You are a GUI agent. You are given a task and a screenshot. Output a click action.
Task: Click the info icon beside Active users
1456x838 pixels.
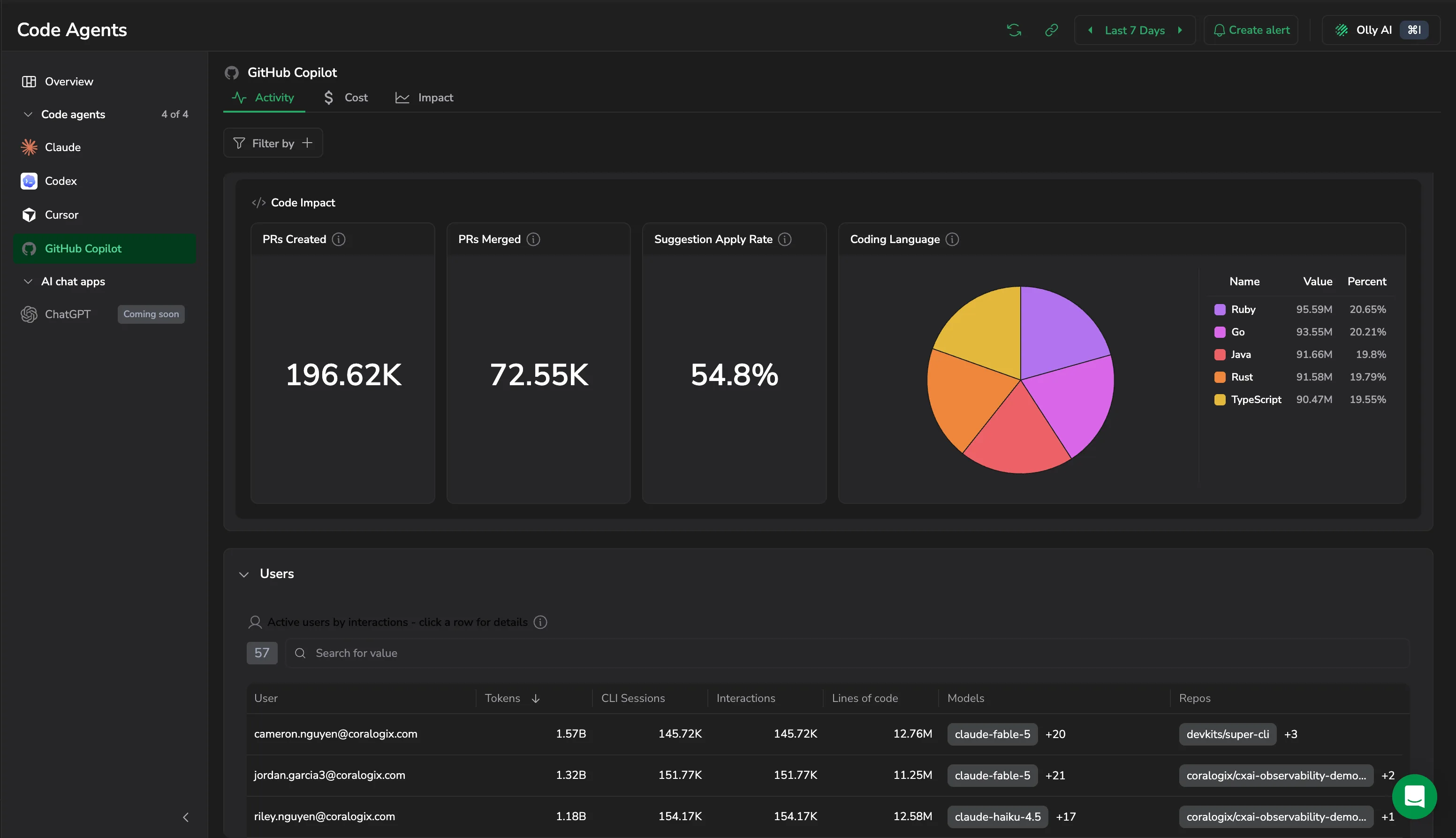click(x=540, y=622)
